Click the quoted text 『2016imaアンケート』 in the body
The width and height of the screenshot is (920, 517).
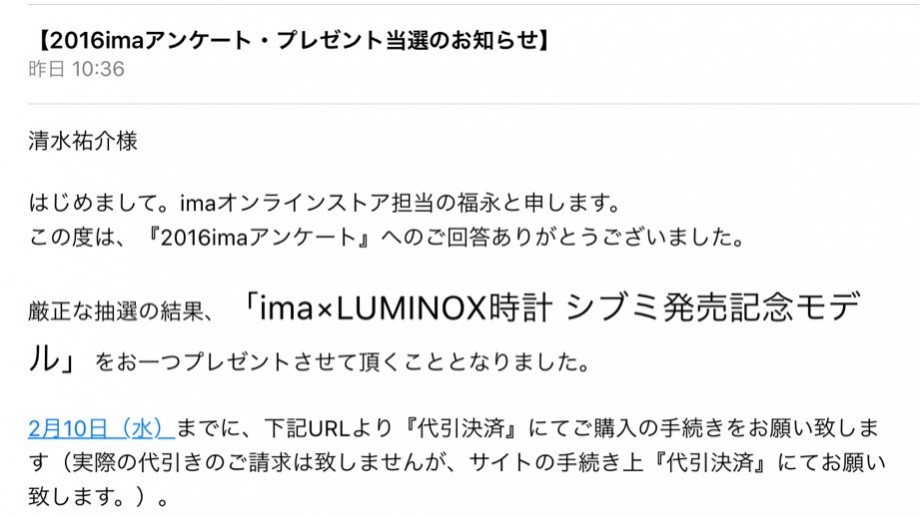pos(259,238)
